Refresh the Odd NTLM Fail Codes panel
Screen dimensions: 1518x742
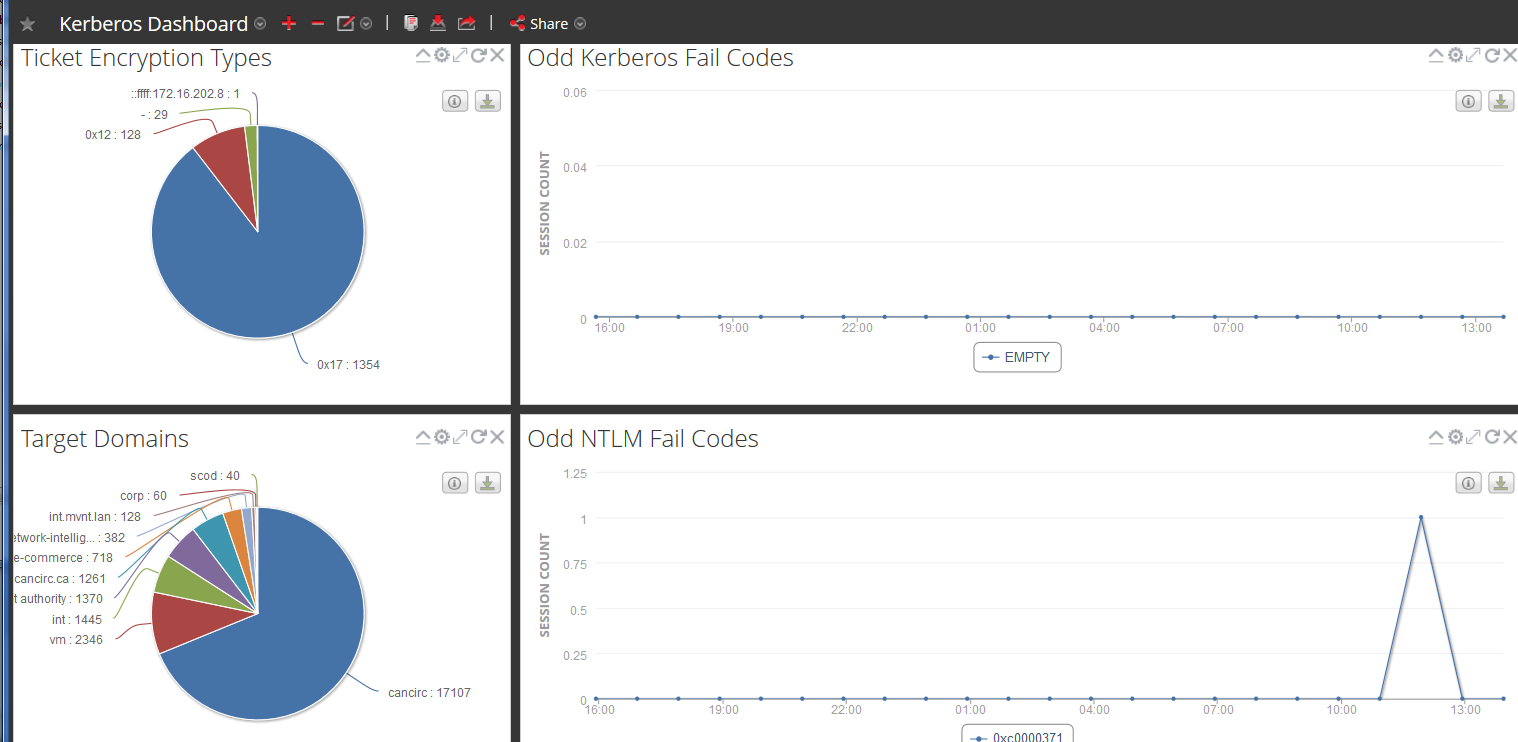tap(1491, 437)
